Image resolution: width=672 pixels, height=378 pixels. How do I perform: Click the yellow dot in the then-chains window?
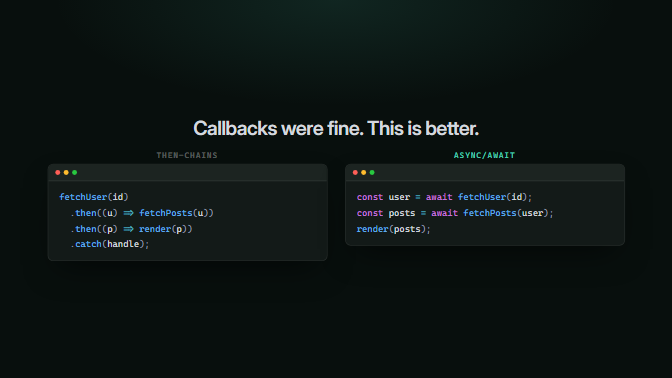66,172
